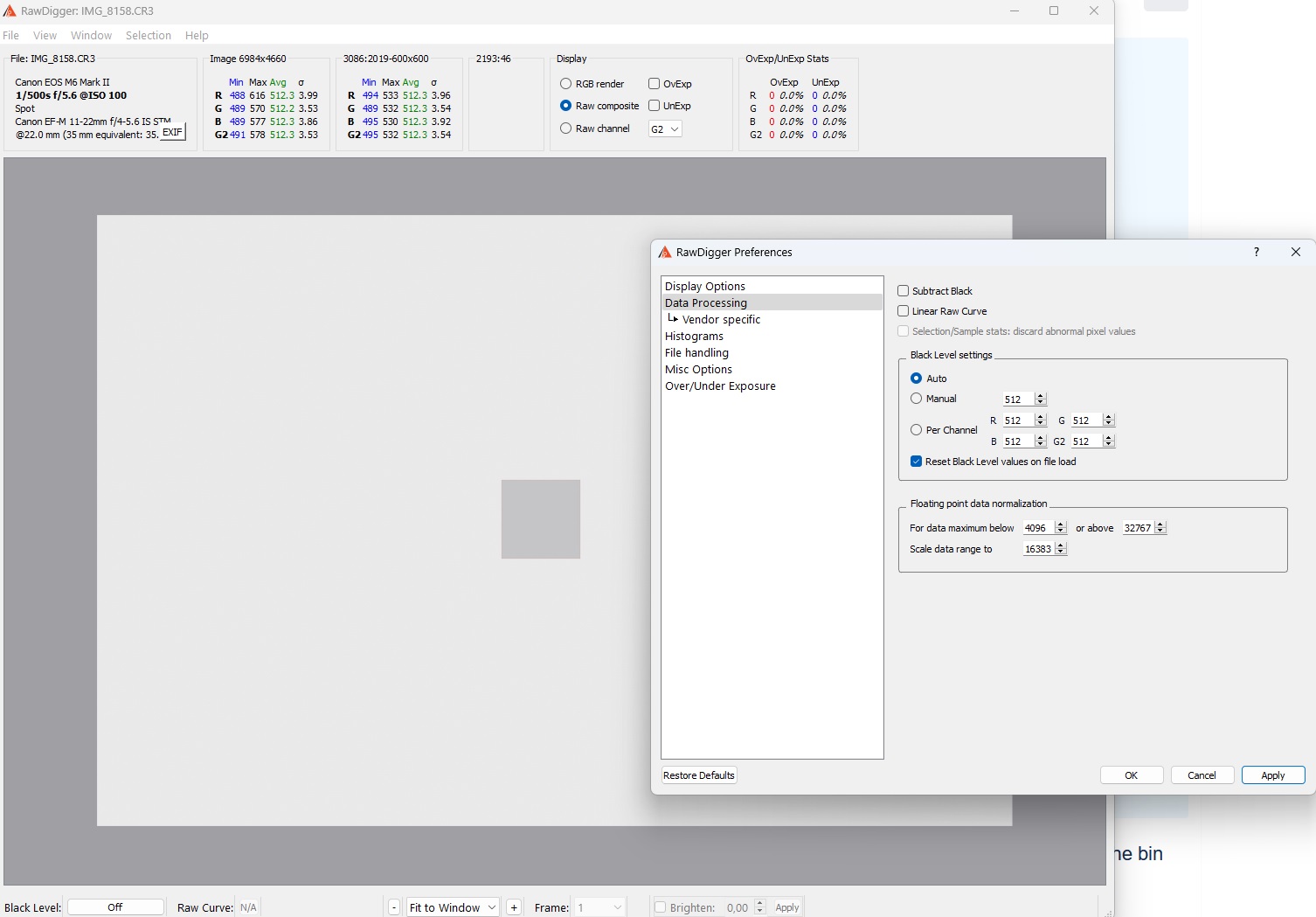Increase the Manual black level stepper
Screen dimensions: 1316x917
(x=1041, y=396)
